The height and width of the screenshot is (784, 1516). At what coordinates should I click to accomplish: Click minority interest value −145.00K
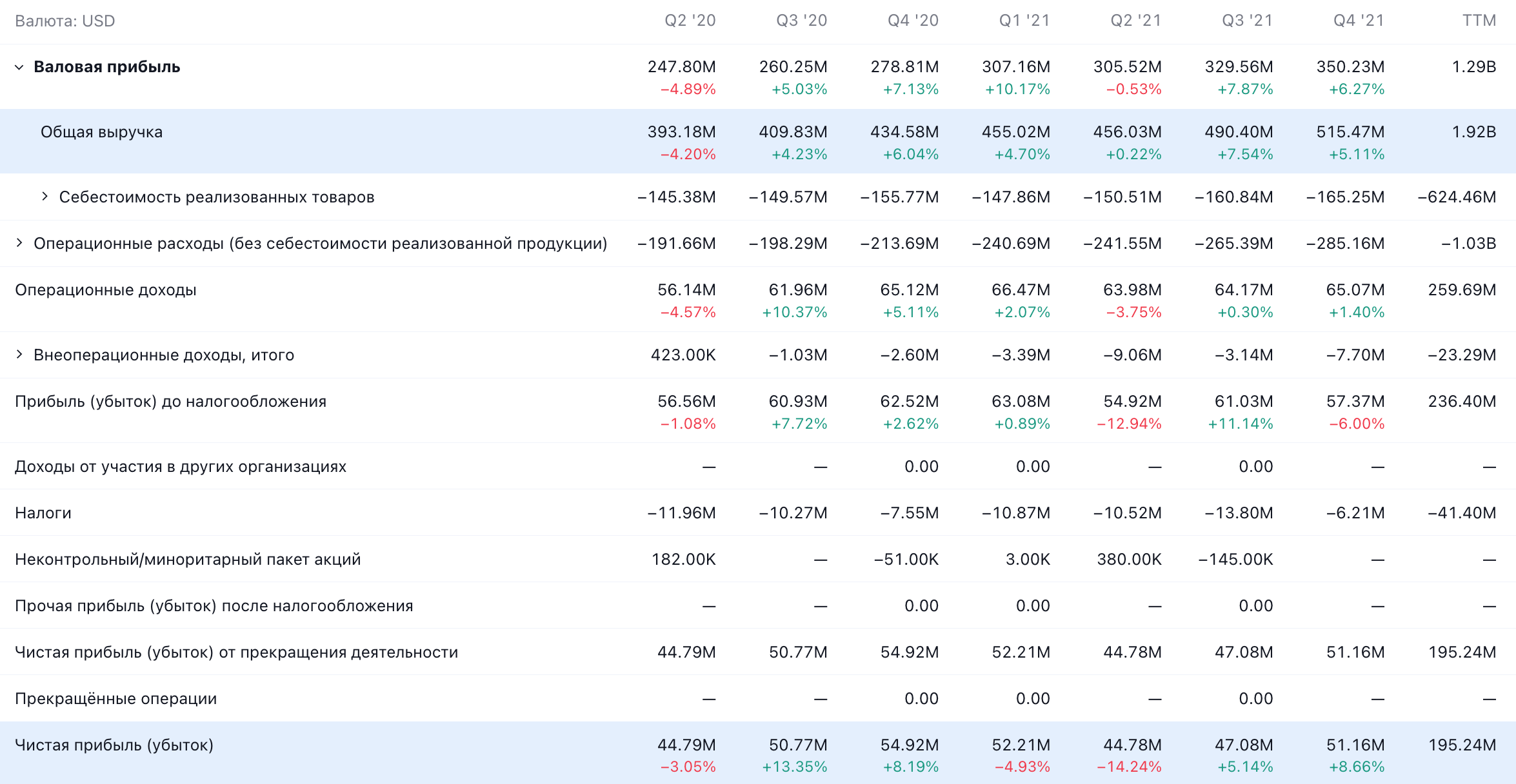(1235, 560)
